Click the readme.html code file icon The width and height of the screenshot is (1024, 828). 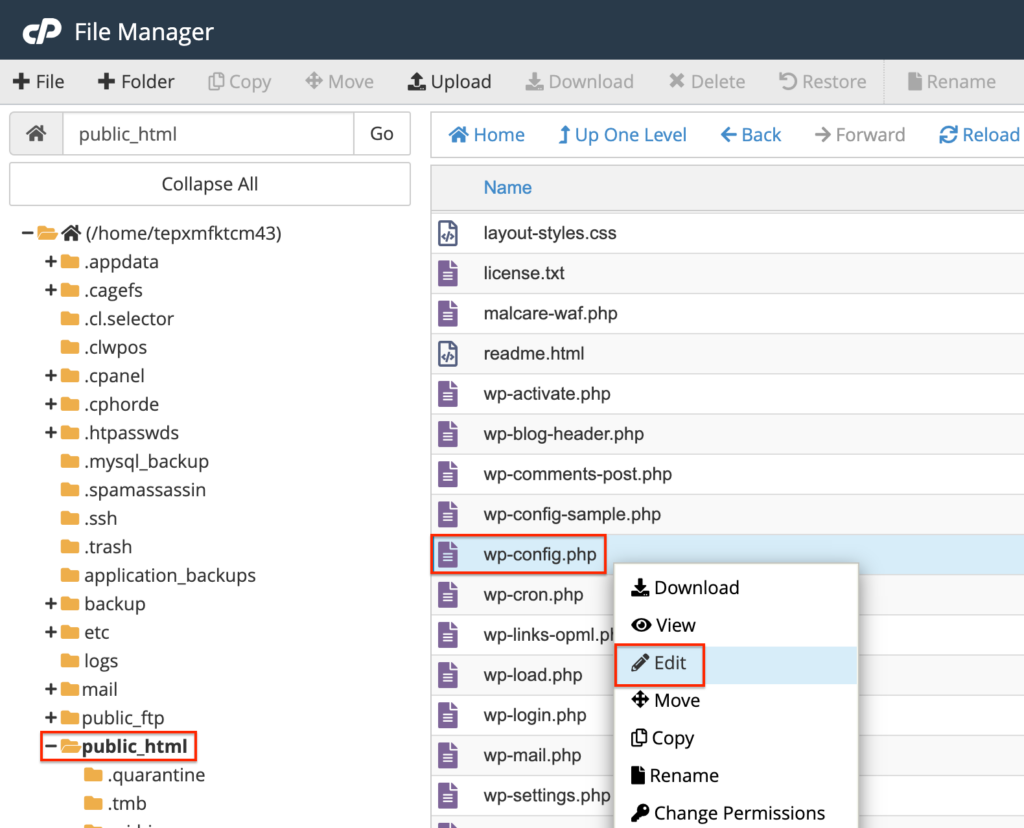coord(448,353)
